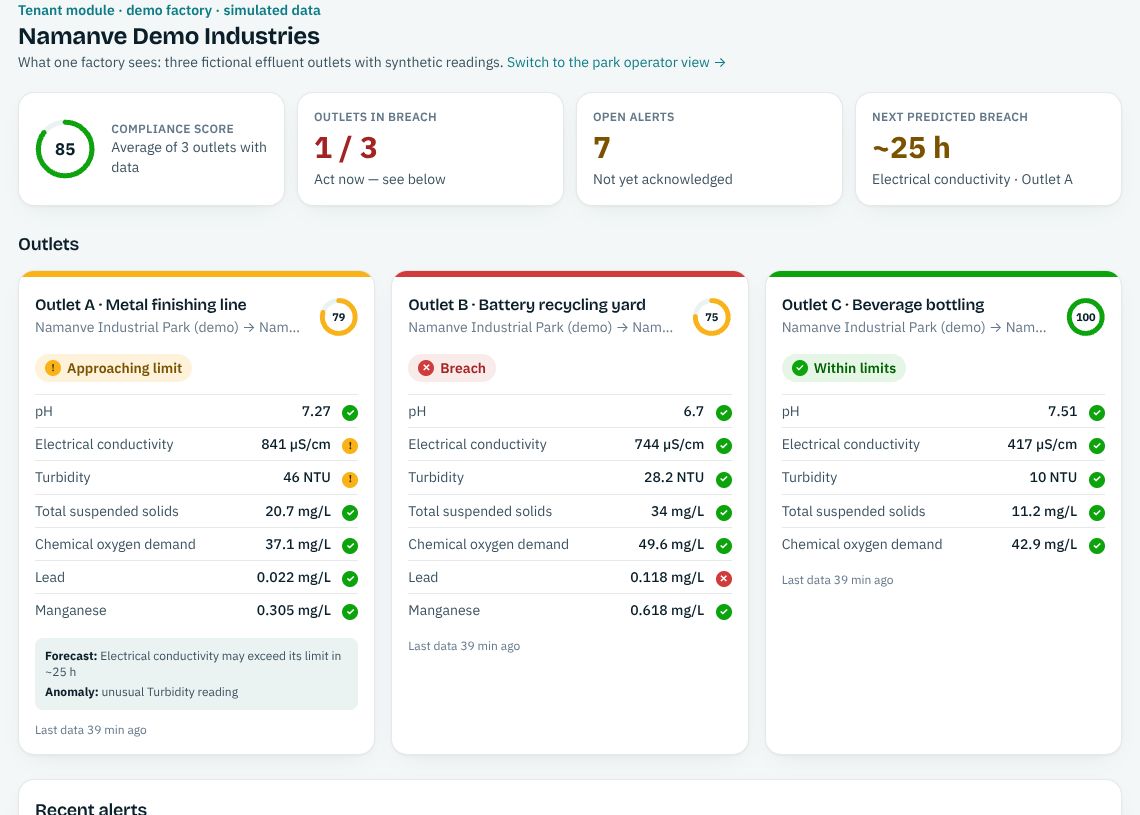1140x815 pixels.
Task: Click Outlet B chemical oxygen demand check
Action: click(723, 545)
